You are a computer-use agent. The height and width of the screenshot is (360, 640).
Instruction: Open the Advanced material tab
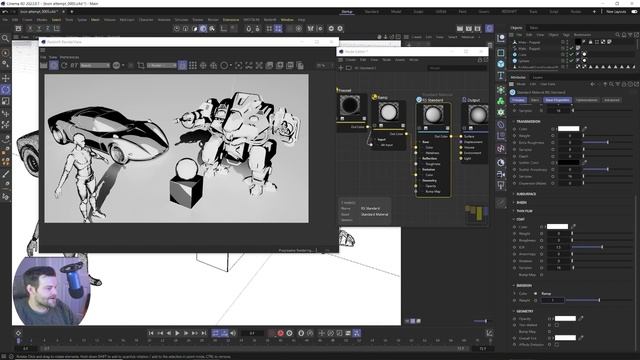point(612,100)
